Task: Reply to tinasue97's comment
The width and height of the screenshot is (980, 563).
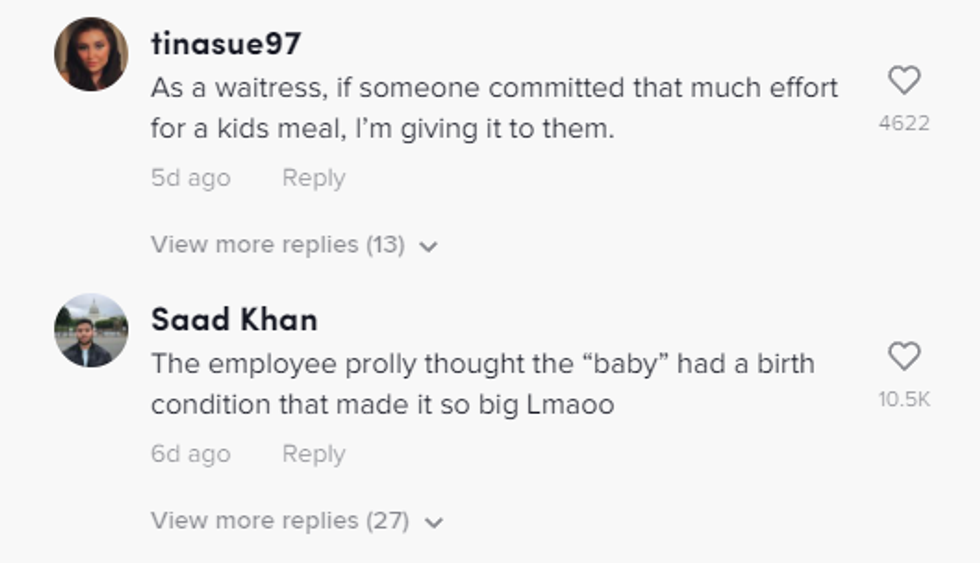Action: click(x=313, y=178)
